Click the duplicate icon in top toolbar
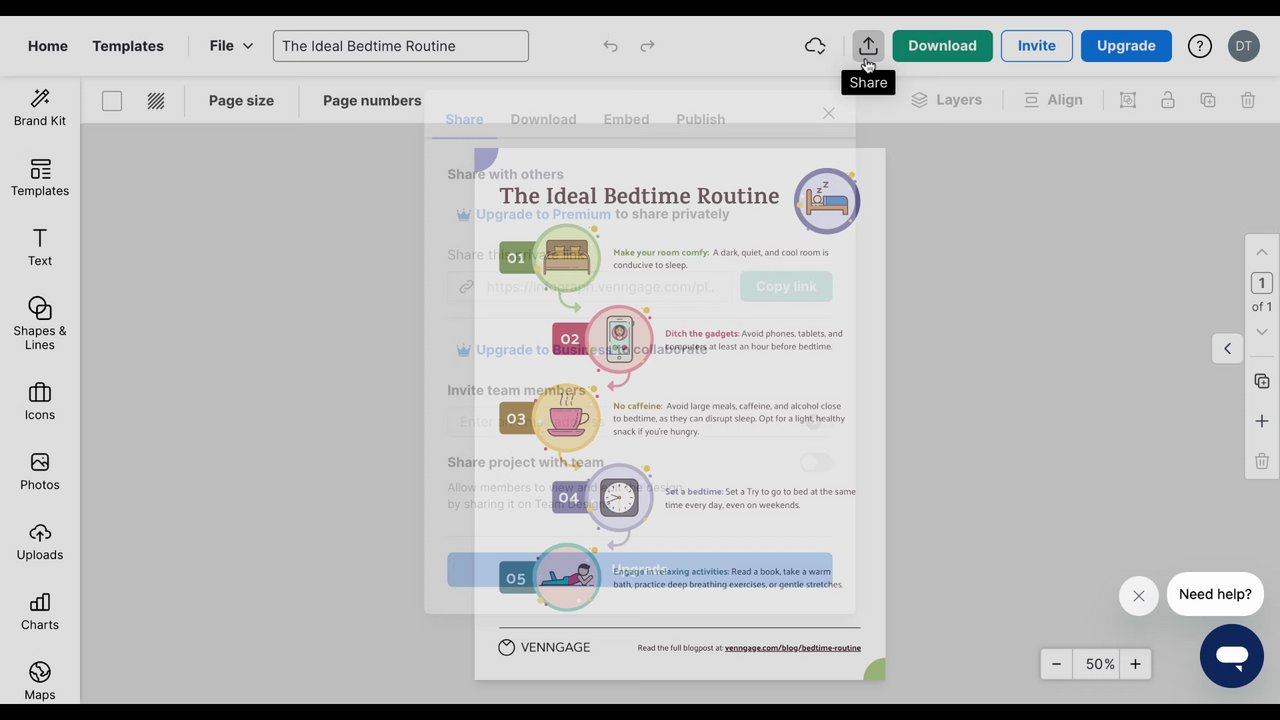1280x720 pixels. pos(1208,100)
